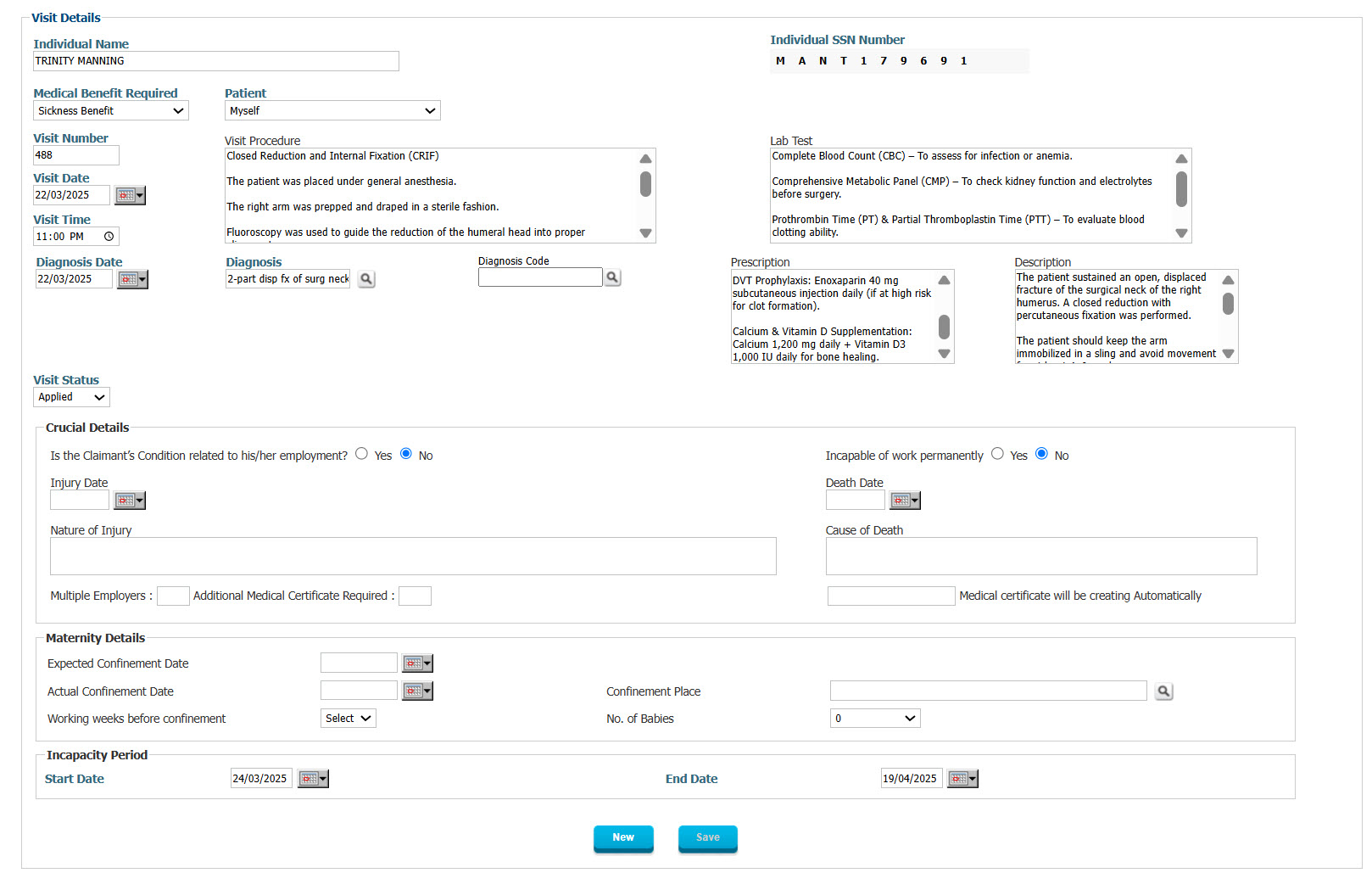Click the Individual Name field
Screen dimensions: 1372x873
(216, 61)
